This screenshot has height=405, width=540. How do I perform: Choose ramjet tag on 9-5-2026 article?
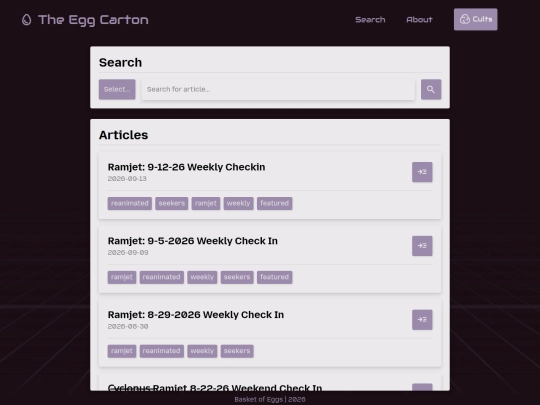(122, 277)
